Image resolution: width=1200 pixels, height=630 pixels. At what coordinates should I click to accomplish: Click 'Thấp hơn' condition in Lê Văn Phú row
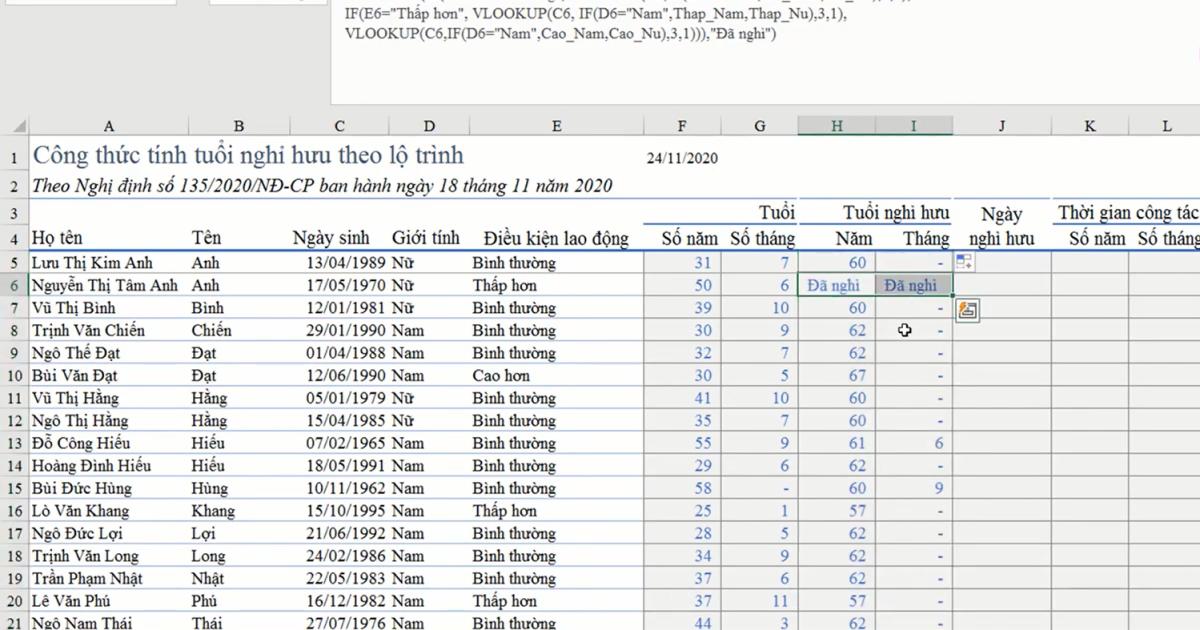(505, 601)
